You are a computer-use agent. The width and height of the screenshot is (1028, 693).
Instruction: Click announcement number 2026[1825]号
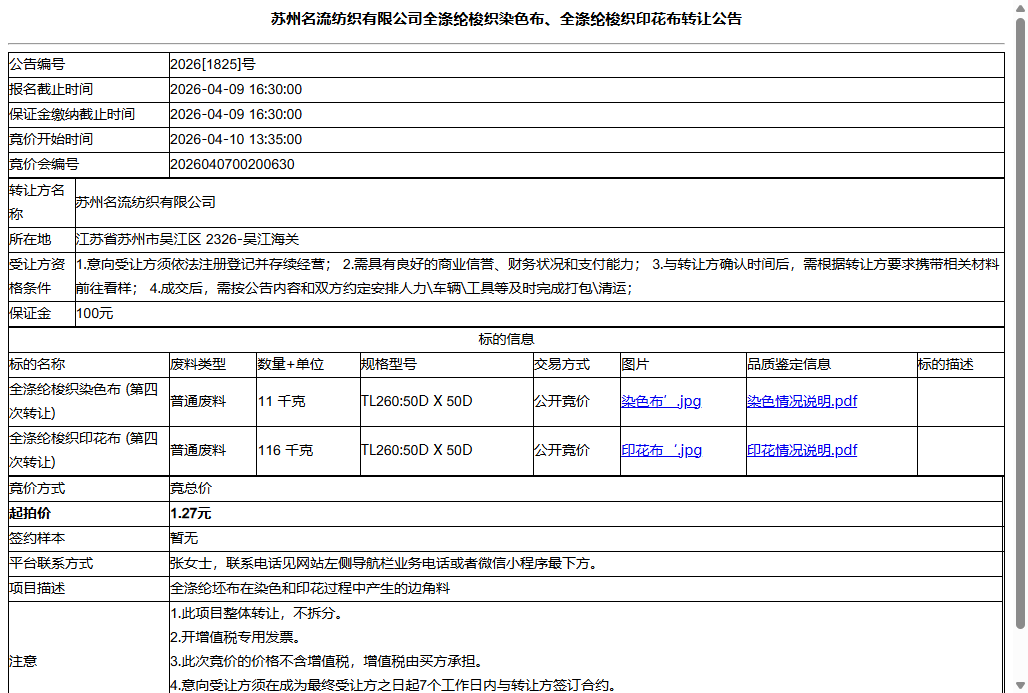pyautogui.click(x=212, y=64)
